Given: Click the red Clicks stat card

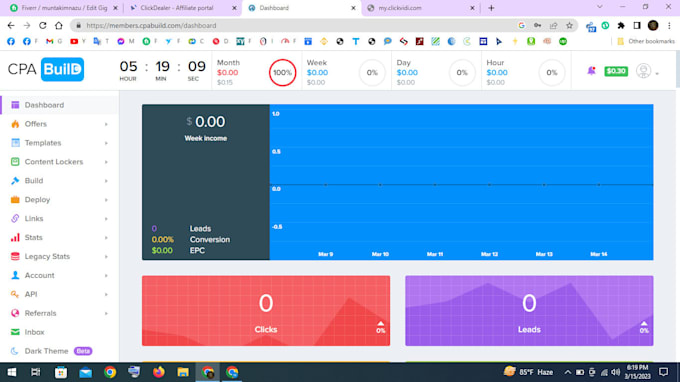Looking at the screenshot, I should click(x=266, y=310).
